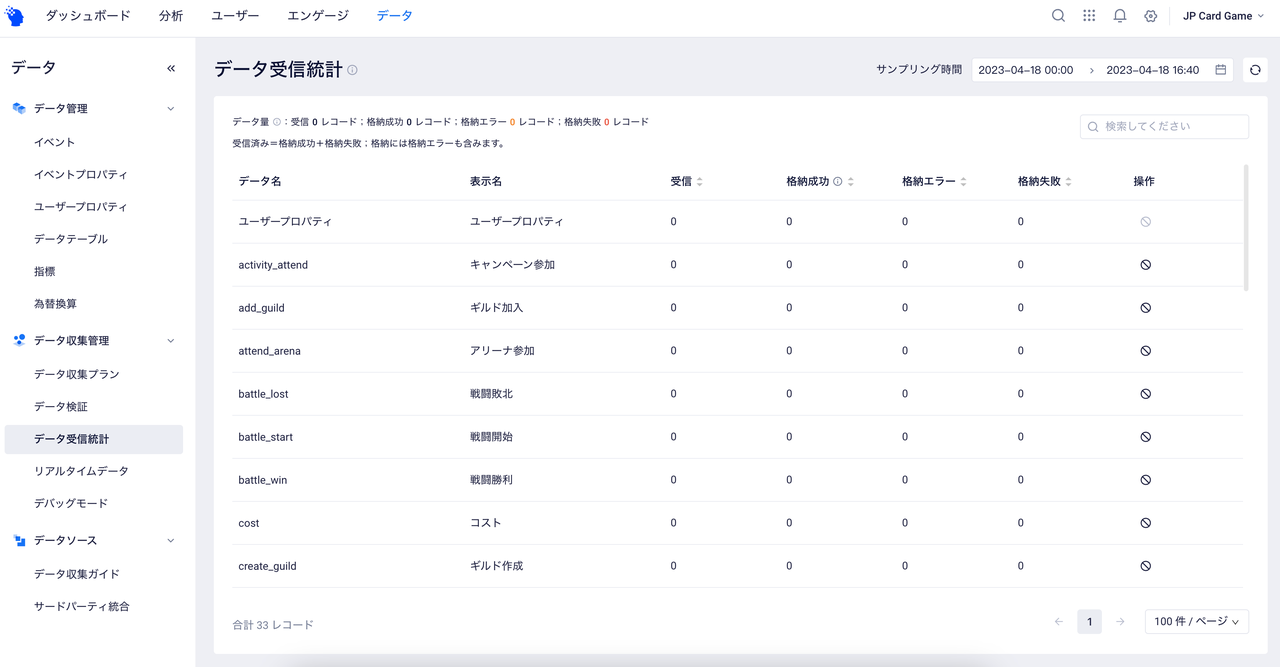Open the settings gear icon

1150,16
